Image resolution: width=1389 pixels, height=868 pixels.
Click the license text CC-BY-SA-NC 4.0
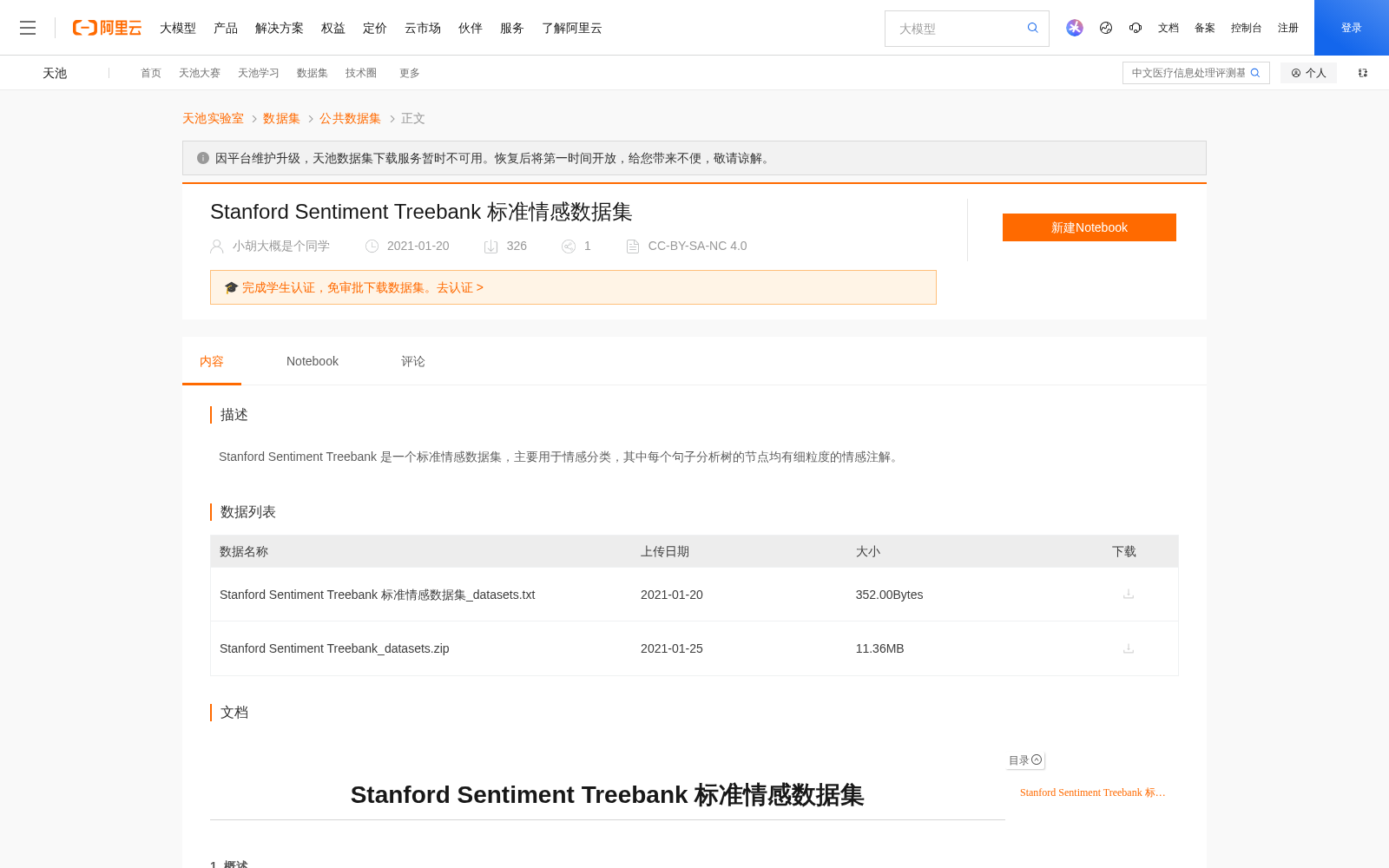[698, 247]
